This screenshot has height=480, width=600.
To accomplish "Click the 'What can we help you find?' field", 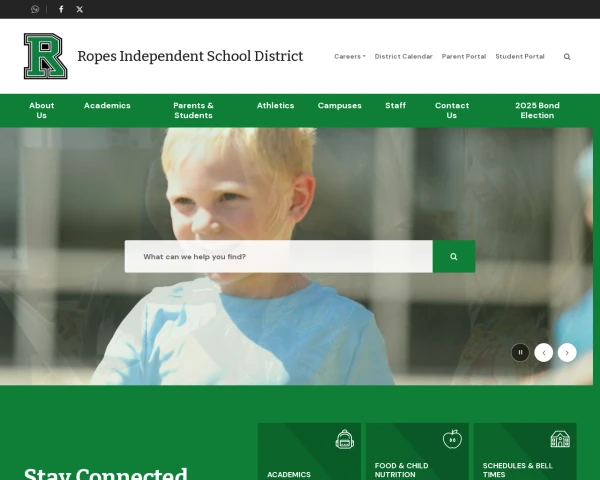I will point(279,256).
